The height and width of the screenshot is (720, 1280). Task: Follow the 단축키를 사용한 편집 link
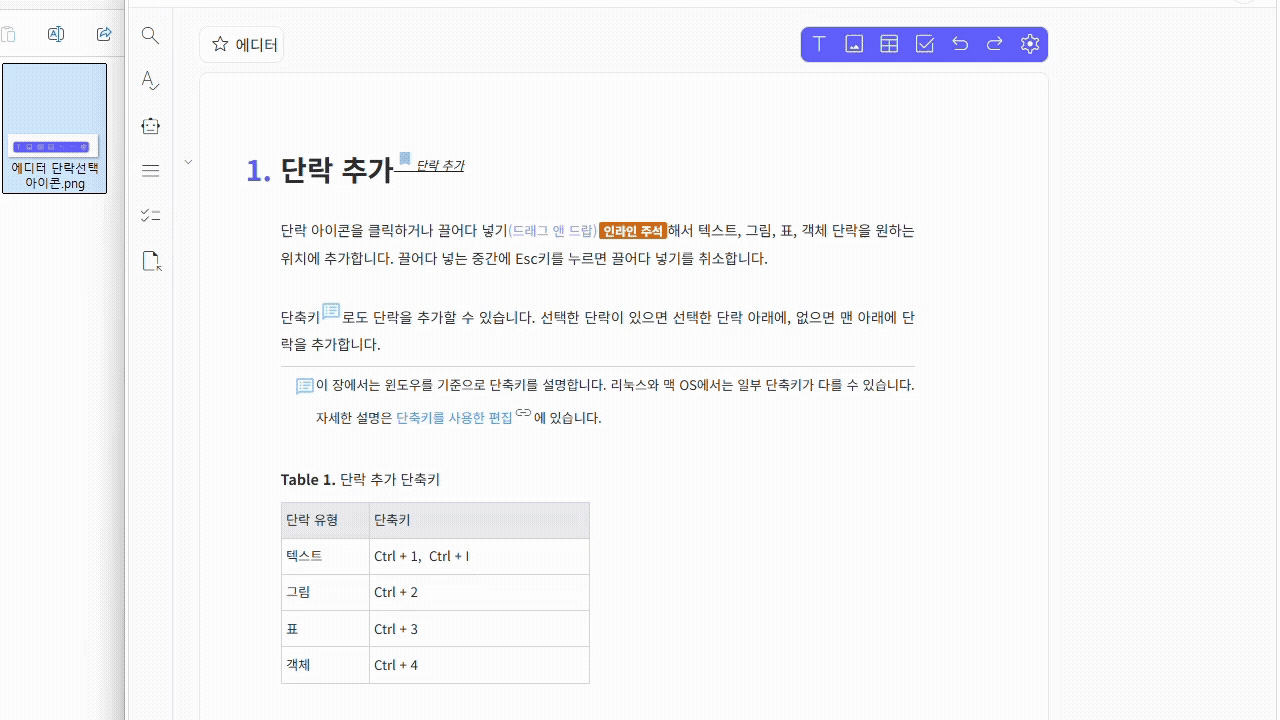tap(454, 418)
